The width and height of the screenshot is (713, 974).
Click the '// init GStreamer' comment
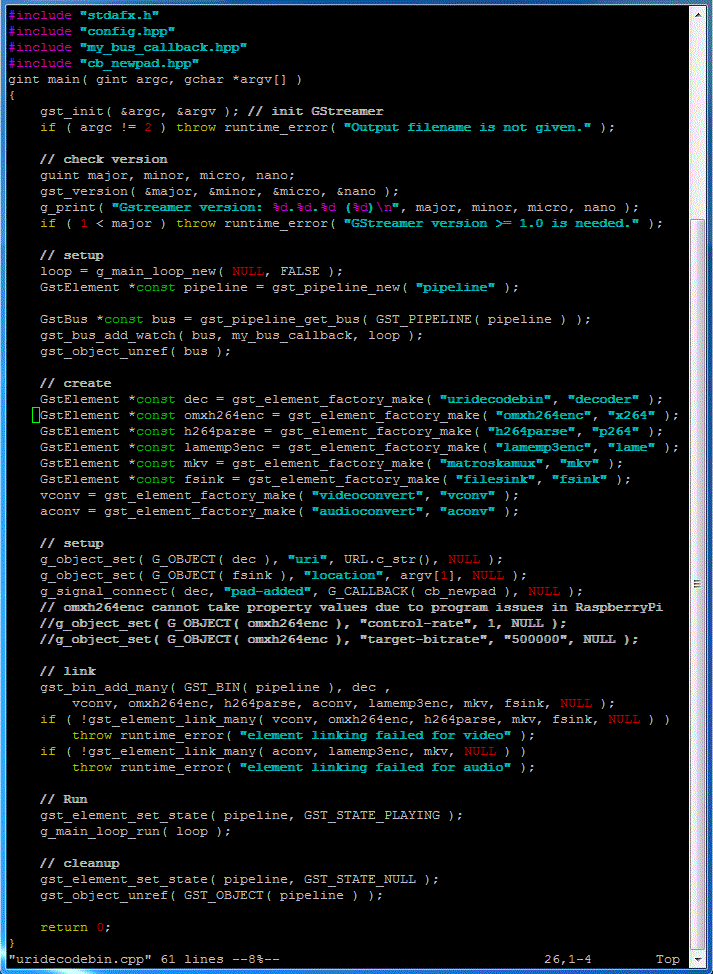(x=316, y=112)
